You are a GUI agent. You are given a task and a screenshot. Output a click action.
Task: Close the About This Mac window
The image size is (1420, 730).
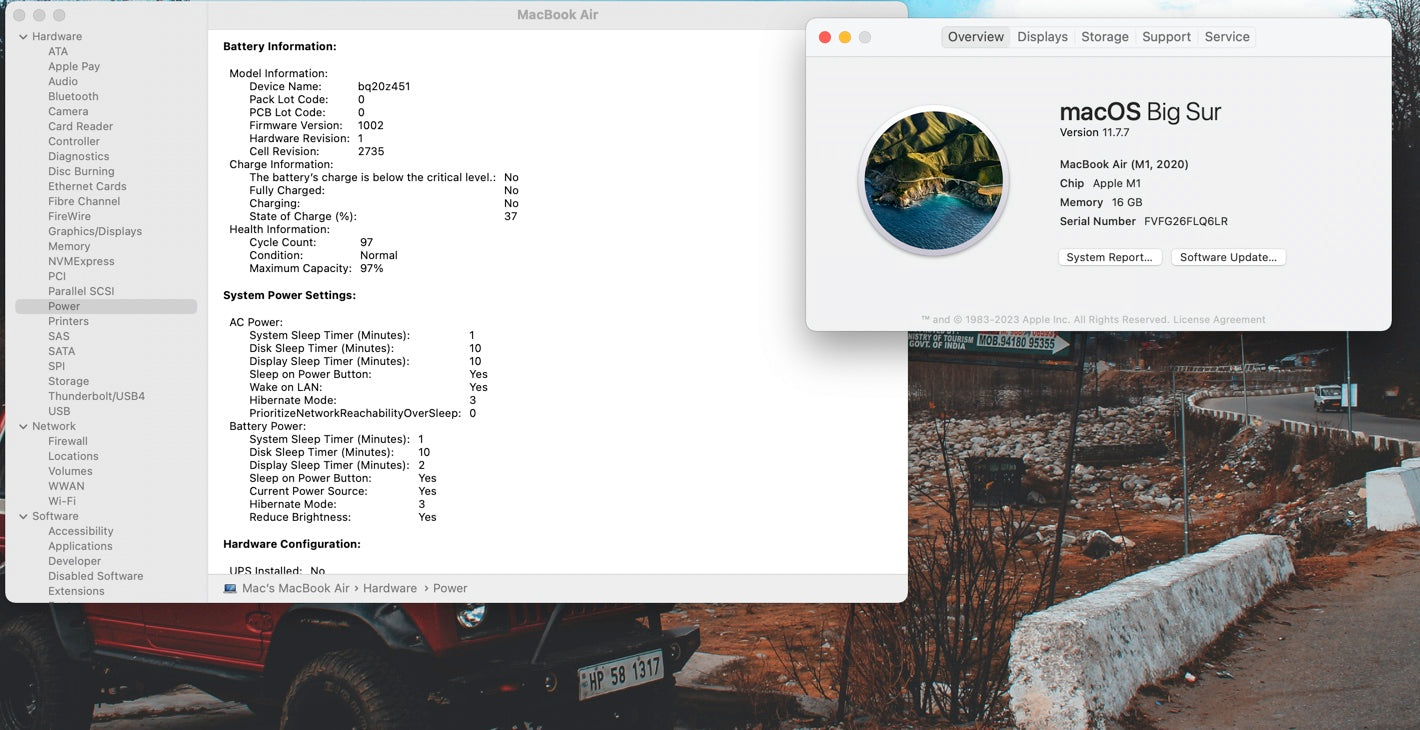pyautogui.click(x=825, y=37)
